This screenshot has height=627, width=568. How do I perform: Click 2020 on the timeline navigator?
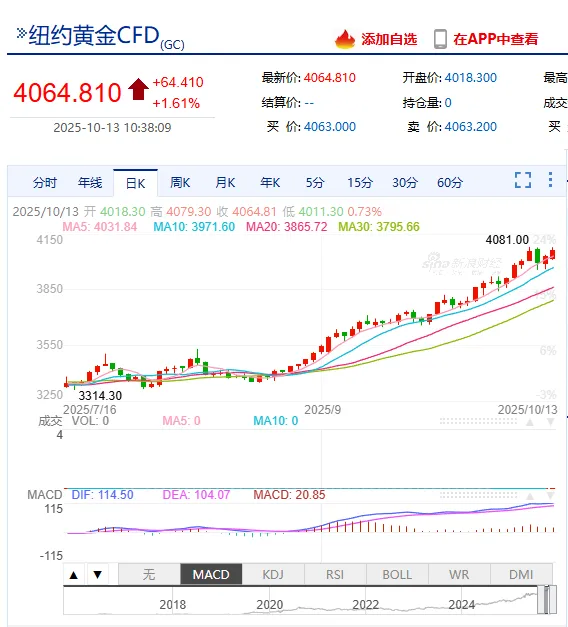(270, 605)
